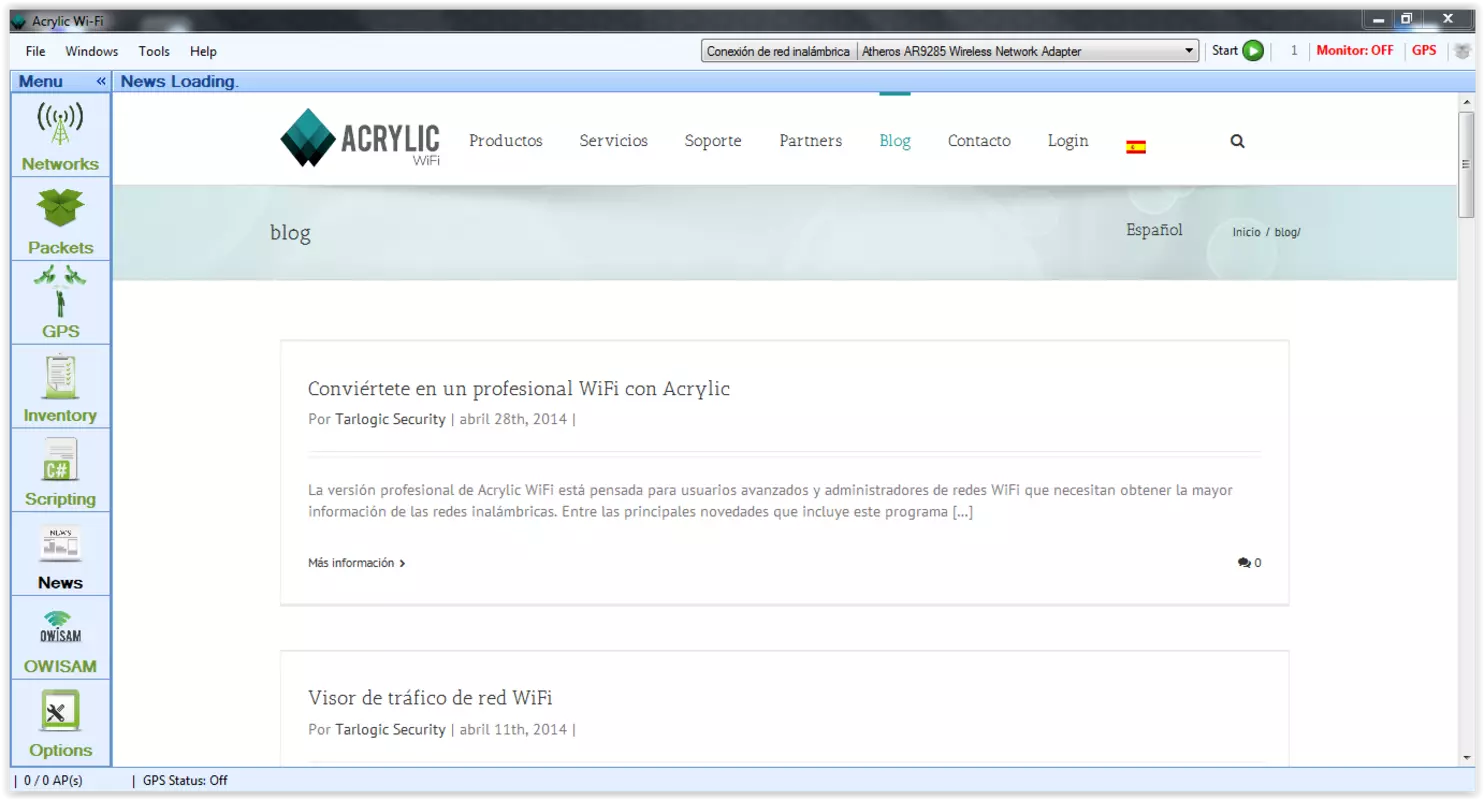Open the Options panel
The width and height of the screenshot is (1484, 800).
click(x=60, y=722)
